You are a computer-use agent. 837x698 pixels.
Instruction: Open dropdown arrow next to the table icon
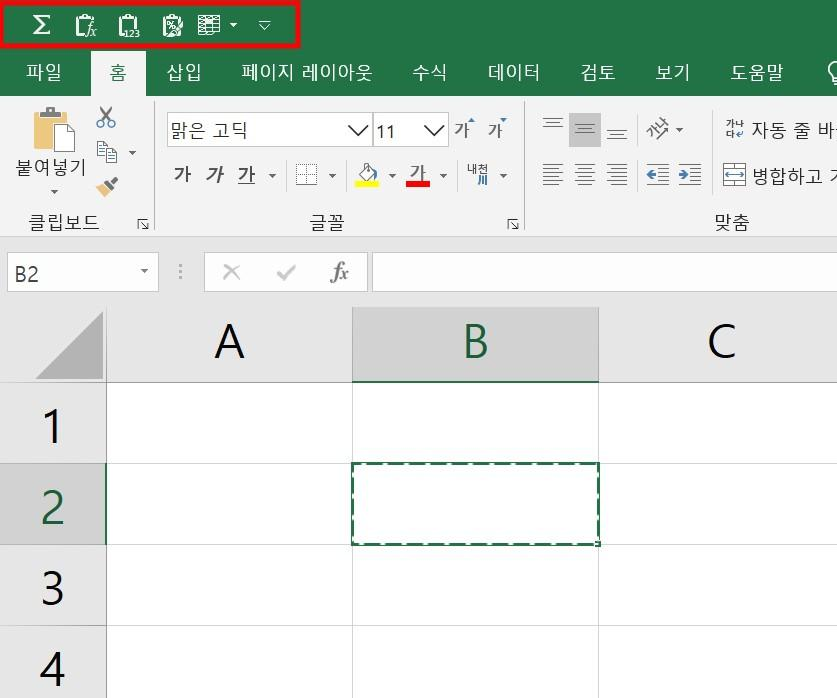pos(233,25)
